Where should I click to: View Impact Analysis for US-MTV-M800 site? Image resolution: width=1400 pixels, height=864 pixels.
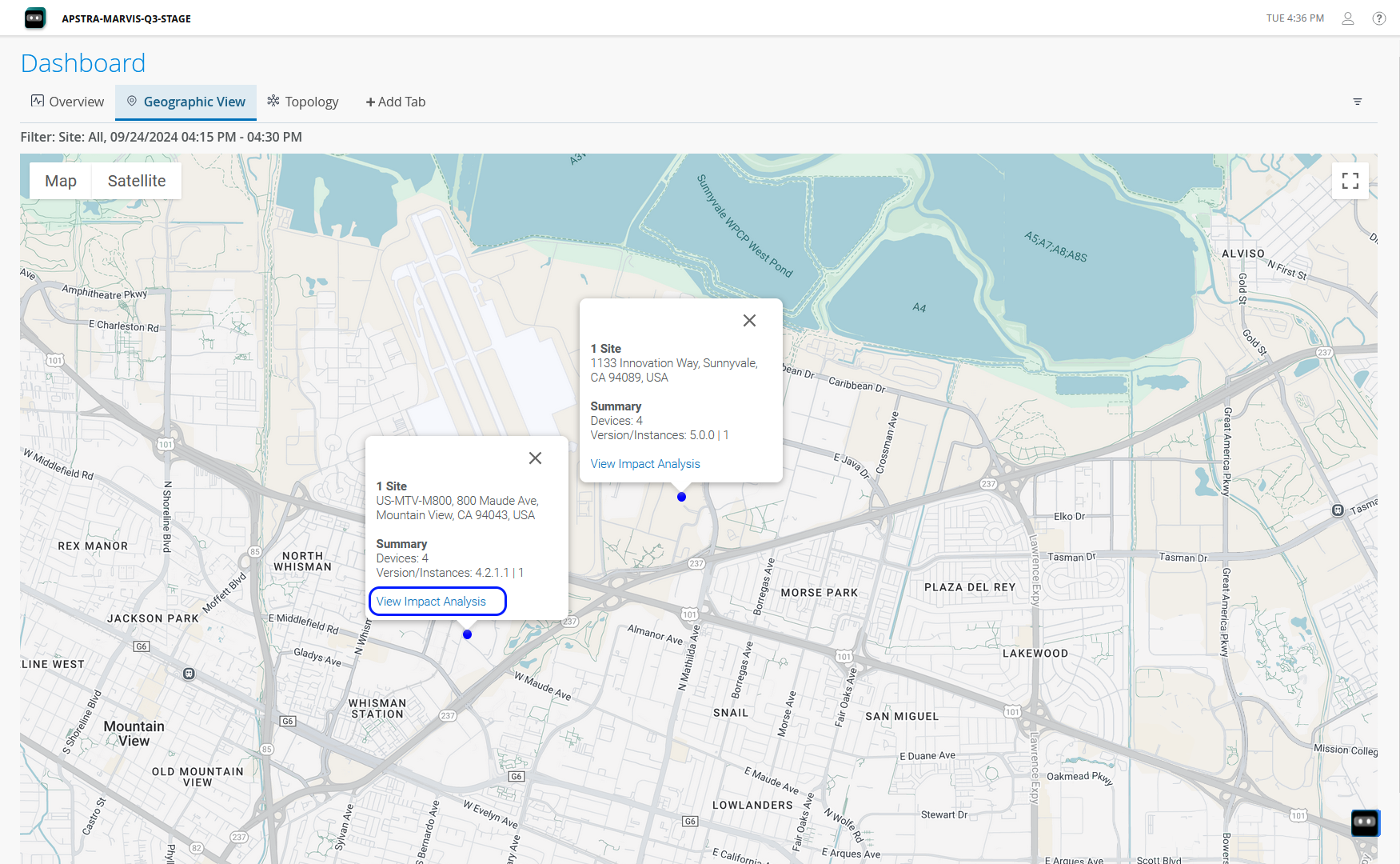tap(431, 602)
